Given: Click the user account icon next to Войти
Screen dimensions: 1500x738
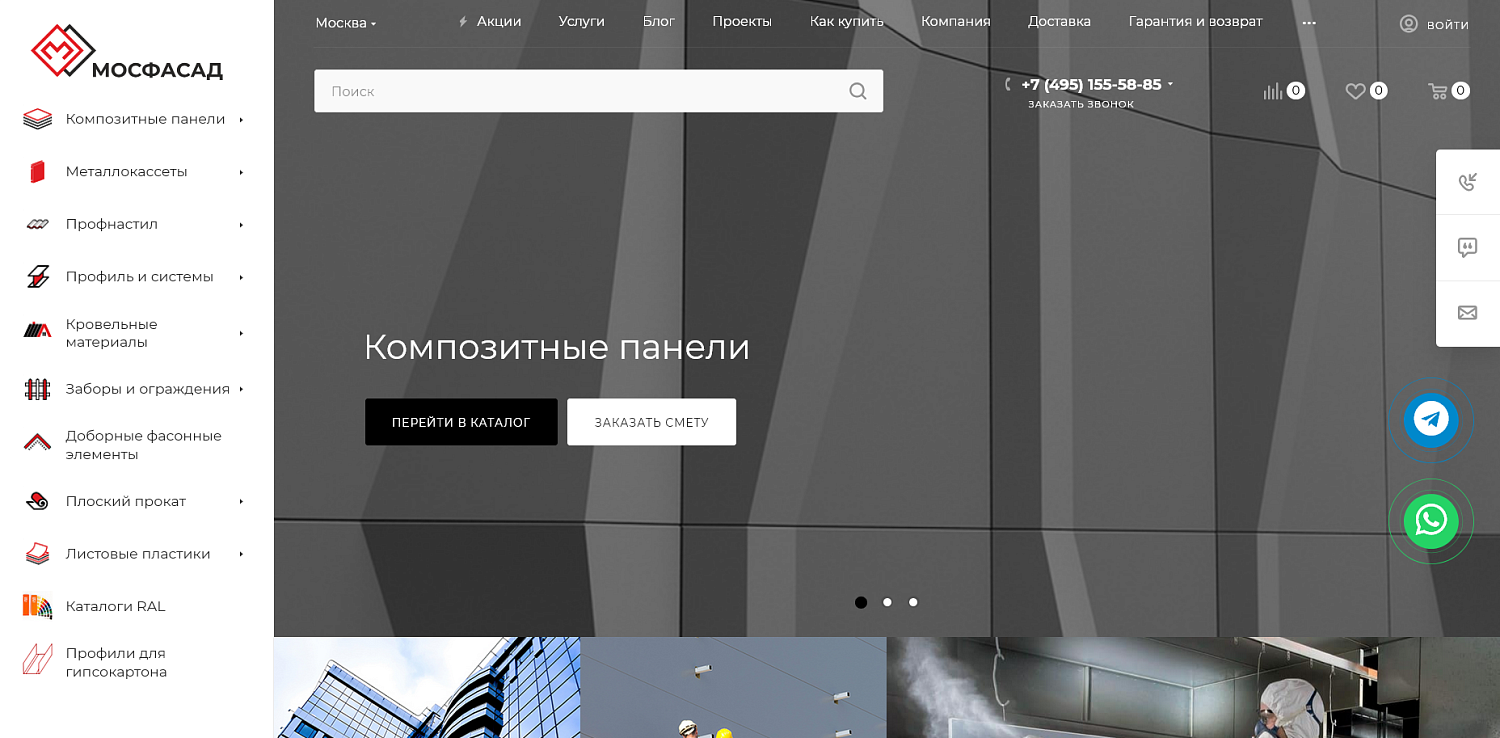Looking at the screenshot, I should (x=1409, y=24).
